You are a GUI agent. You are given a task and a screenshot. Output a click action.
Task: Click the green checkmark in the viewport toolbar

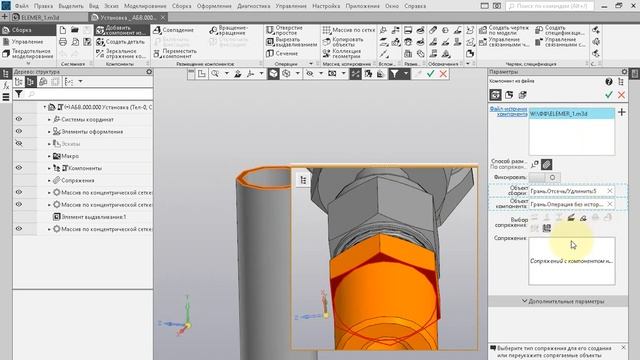(431, 74)
